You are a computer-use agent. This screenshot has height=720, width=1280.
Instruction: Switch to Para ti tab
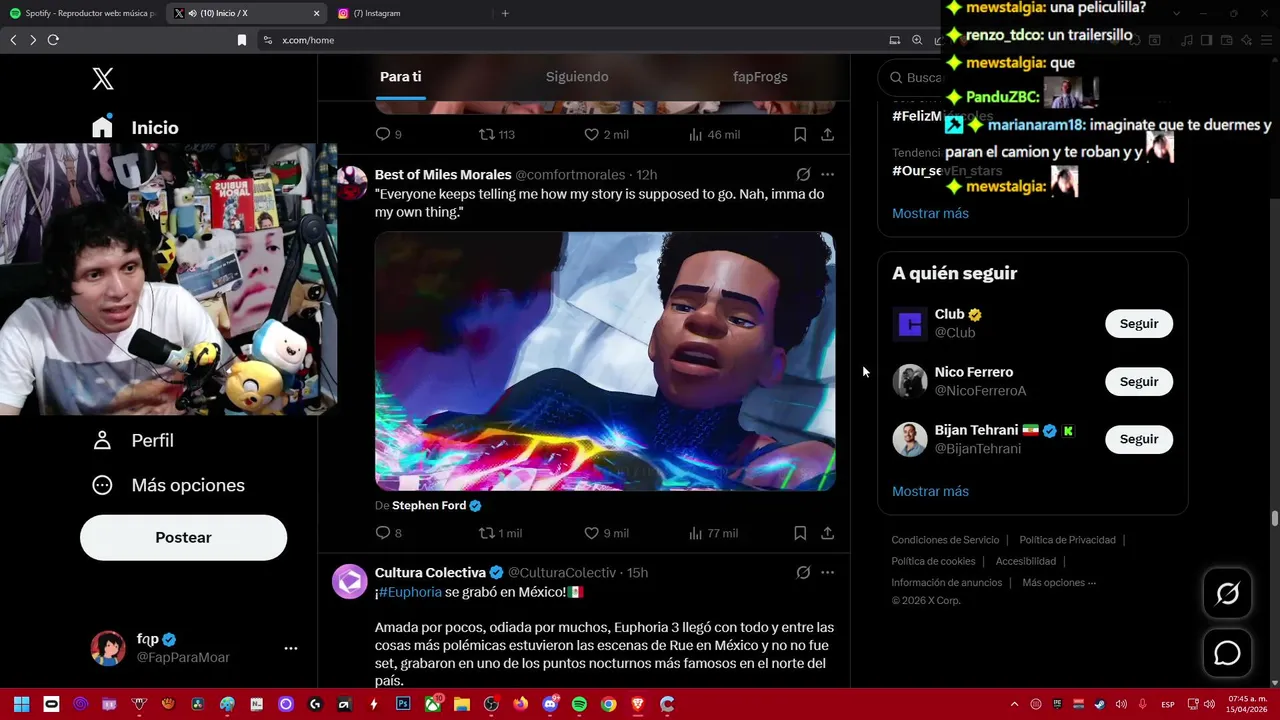(x=400, y=77)
